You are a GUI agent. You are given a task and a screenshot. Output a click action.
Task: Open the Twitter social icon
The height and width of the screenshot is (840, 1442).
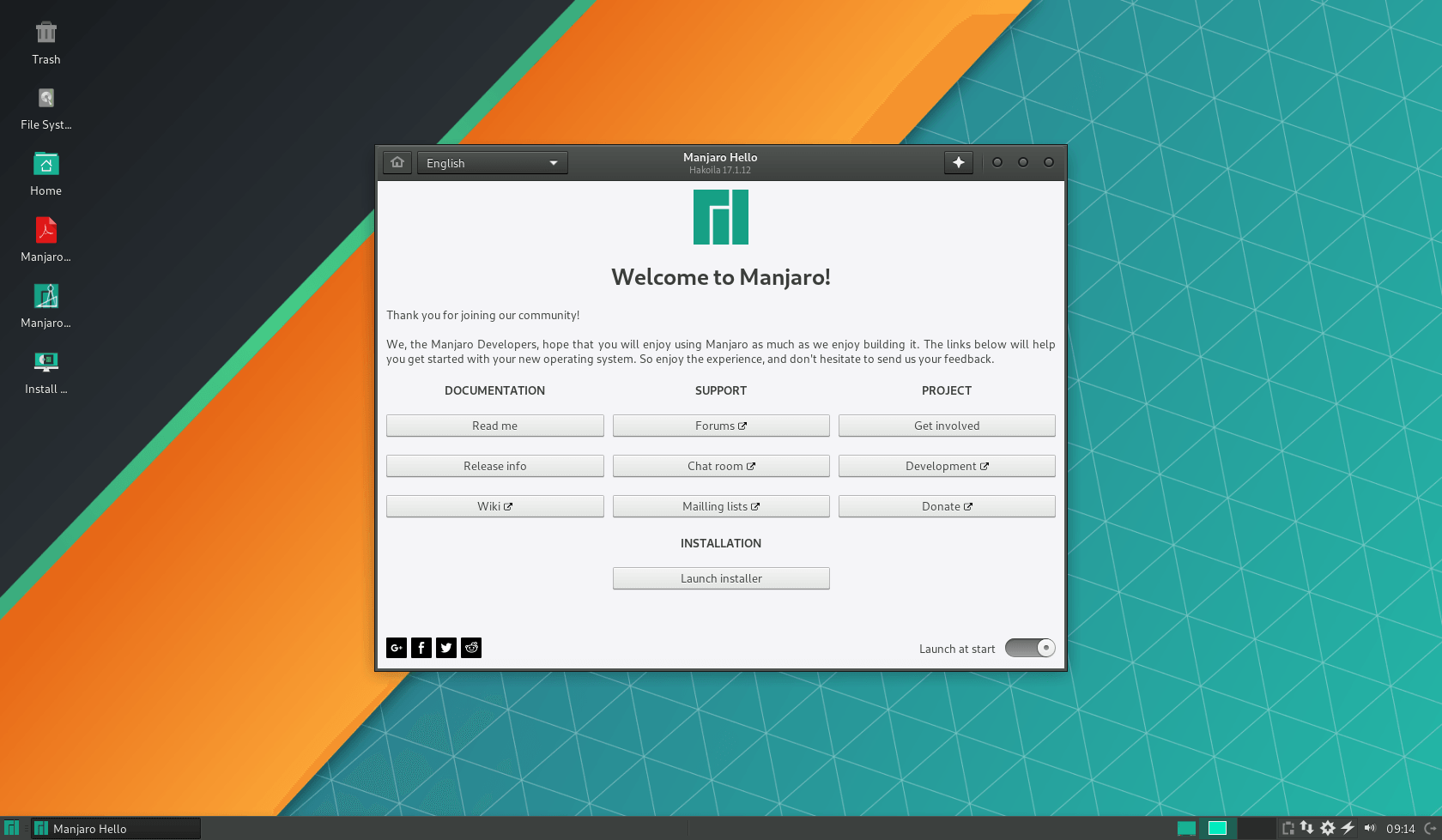point(446,648)
